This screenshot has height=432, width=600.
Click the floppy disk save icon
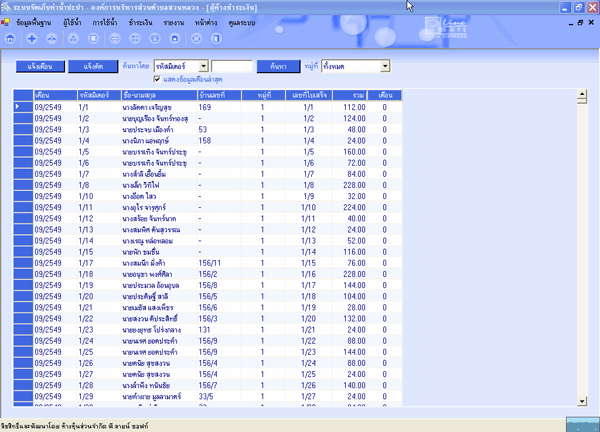click(174, 38)
